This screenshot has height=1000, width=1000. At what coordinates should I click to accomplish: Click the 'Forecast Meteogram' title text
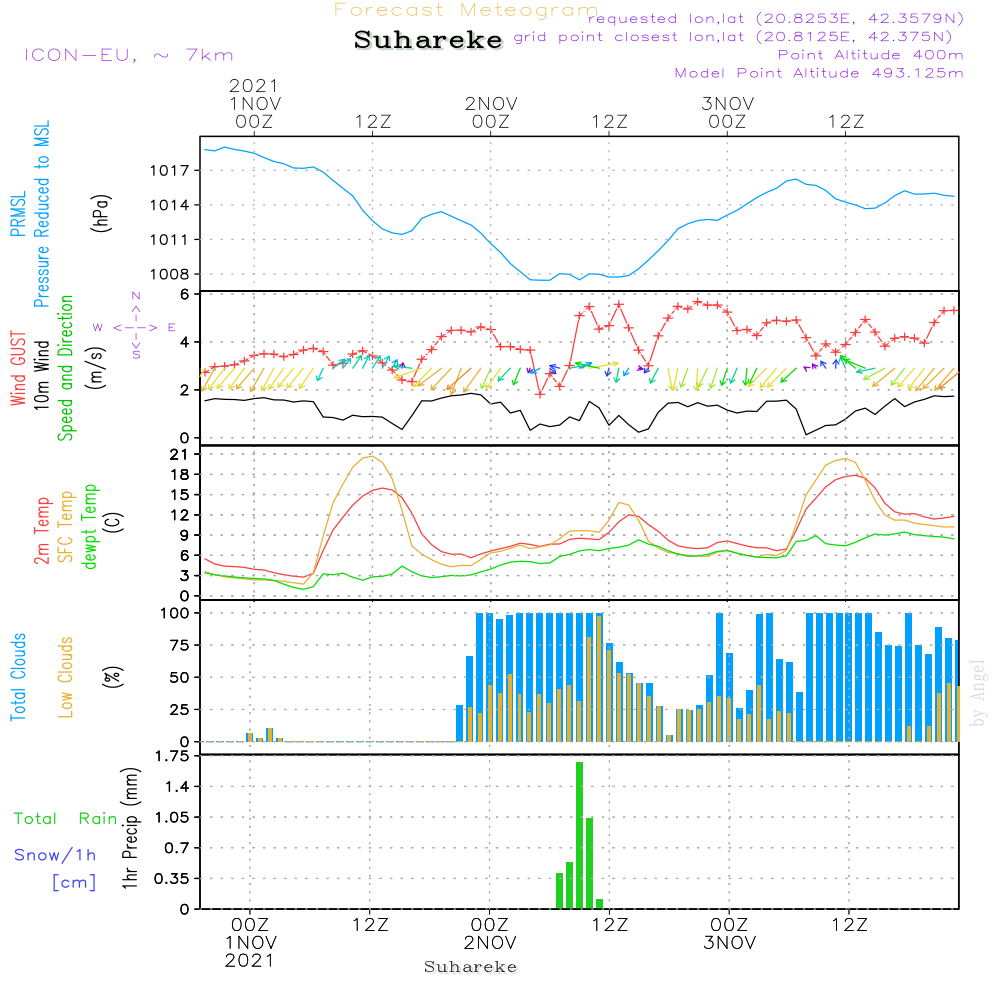tap(466, 10)
